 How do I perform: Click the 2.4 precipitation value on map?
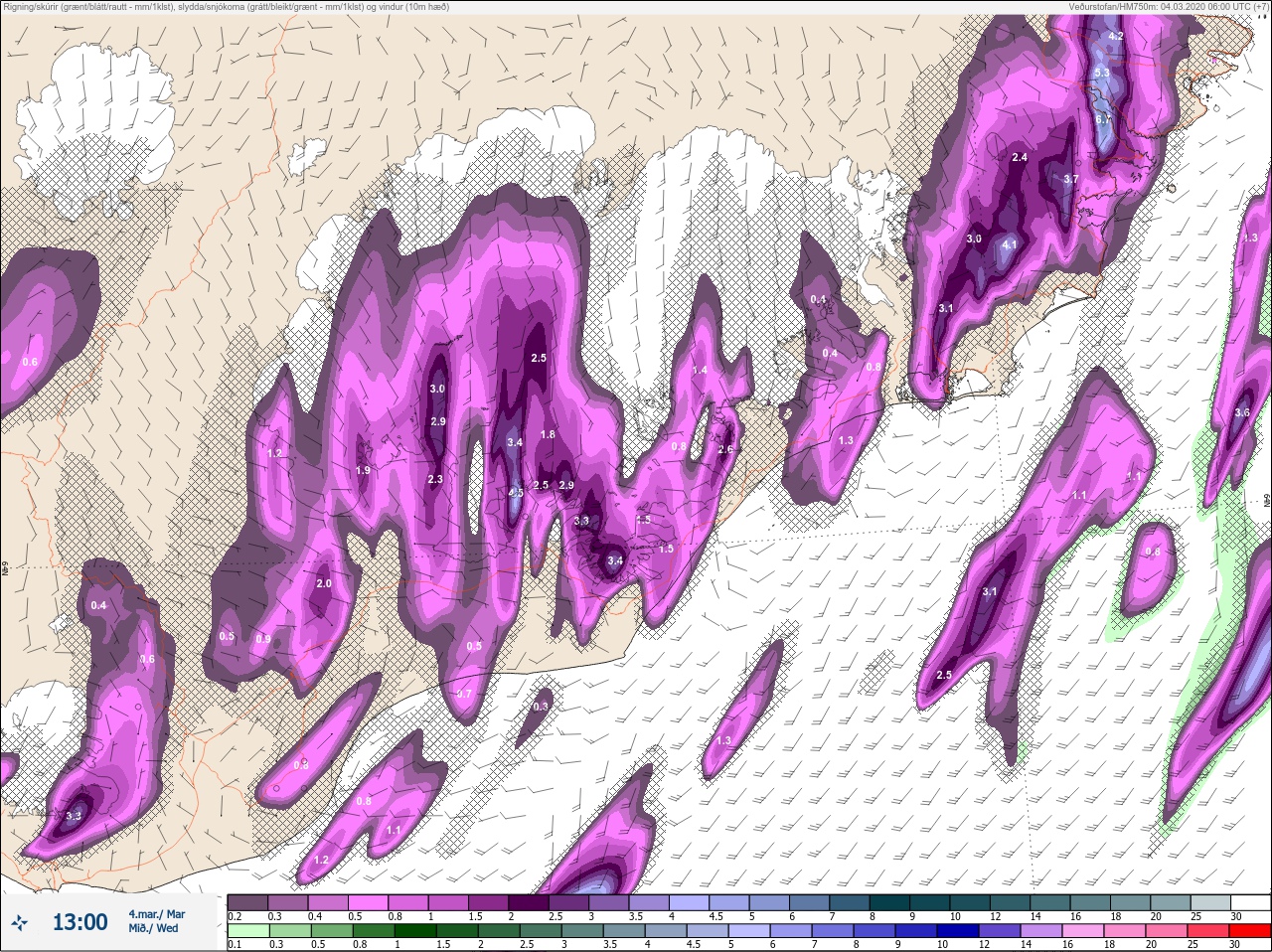(x=1020, y=157)
